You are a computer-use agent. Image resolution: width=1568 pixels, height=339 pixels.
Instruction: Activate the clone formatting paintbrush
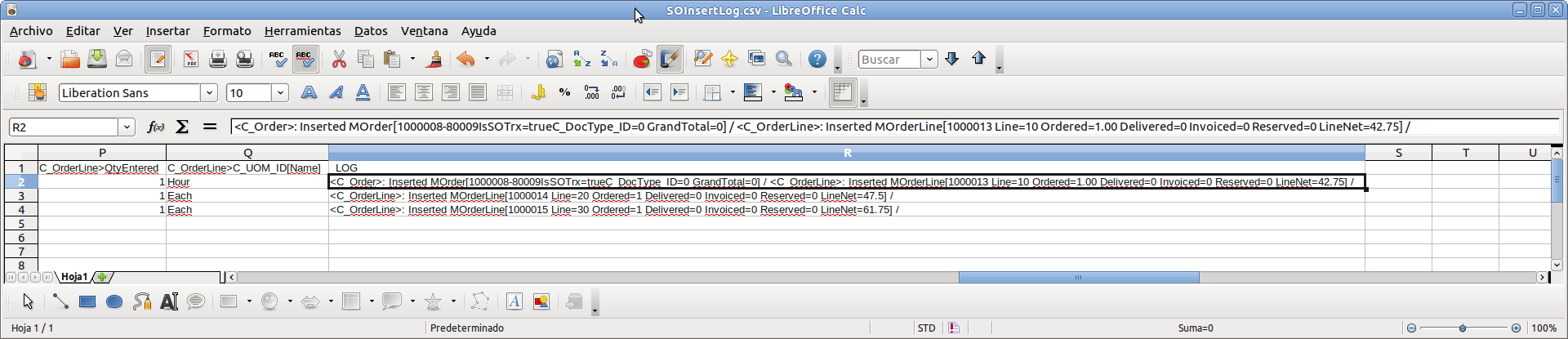[x=434, y=59]
